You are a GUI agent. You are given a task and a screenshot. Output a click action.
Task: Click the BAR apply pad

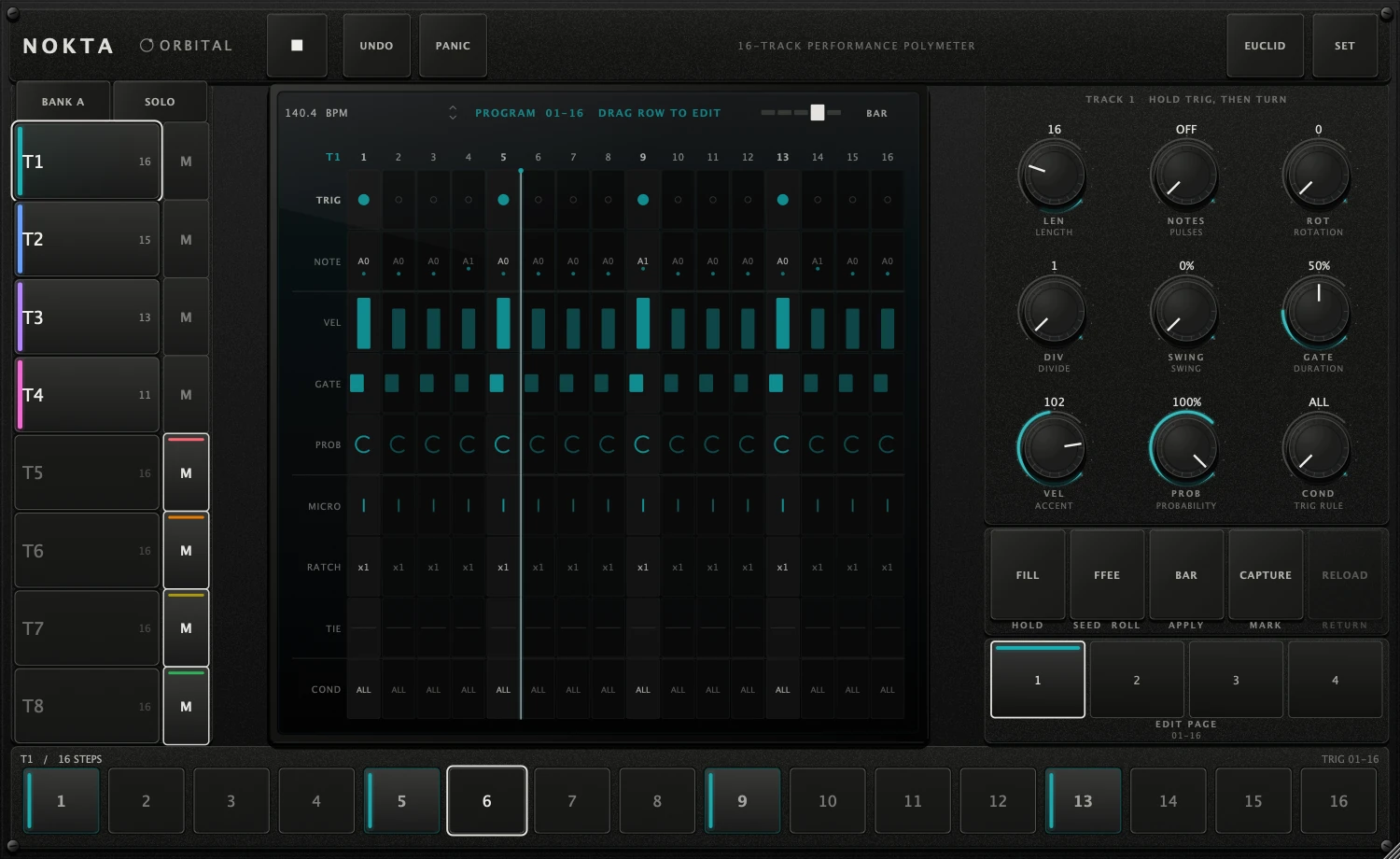pos(1186,575)
